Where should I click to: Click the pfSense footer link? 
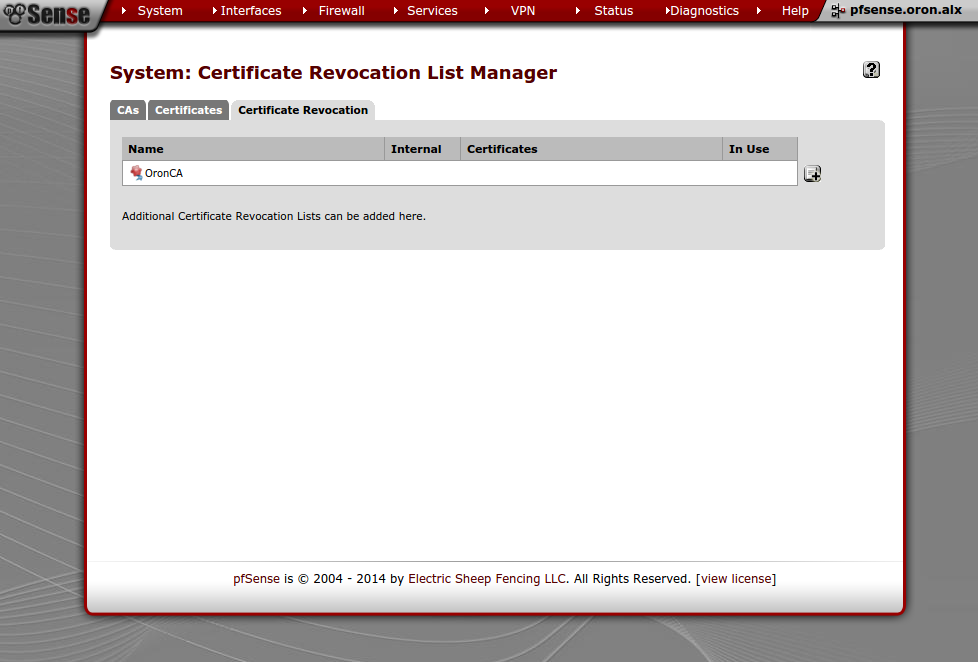256,578
